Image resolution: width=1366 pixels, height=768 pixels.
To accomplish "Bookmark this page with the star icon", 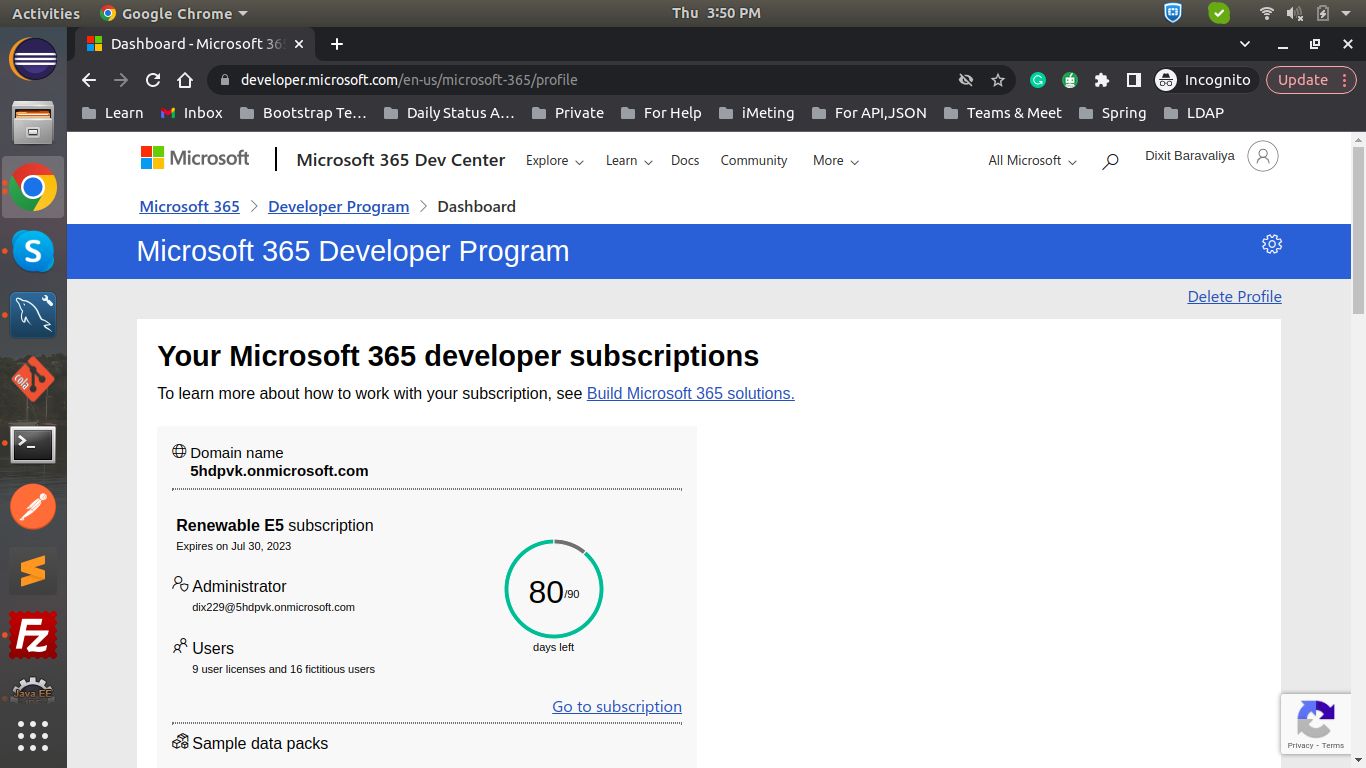I will (997, 80).
